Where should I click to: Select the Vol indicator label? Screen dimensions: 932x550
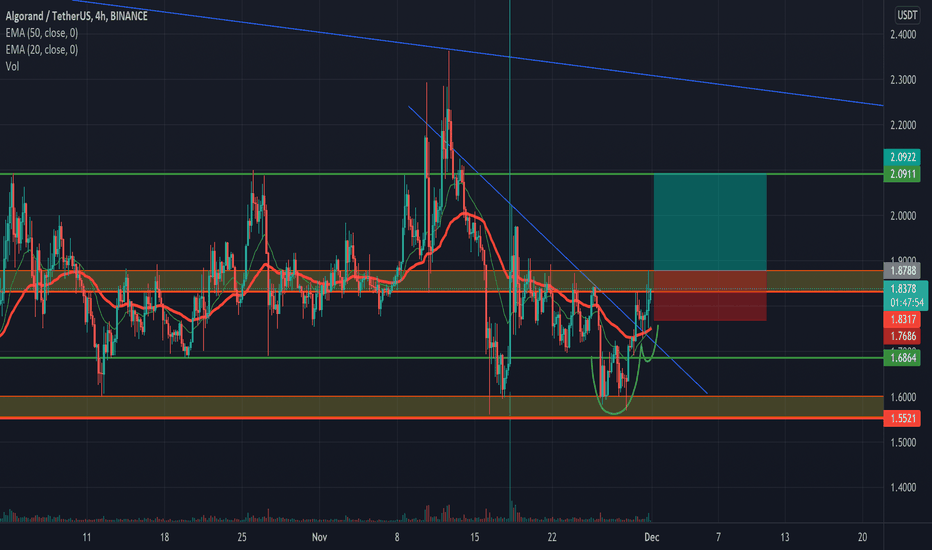tap(12, 66)
